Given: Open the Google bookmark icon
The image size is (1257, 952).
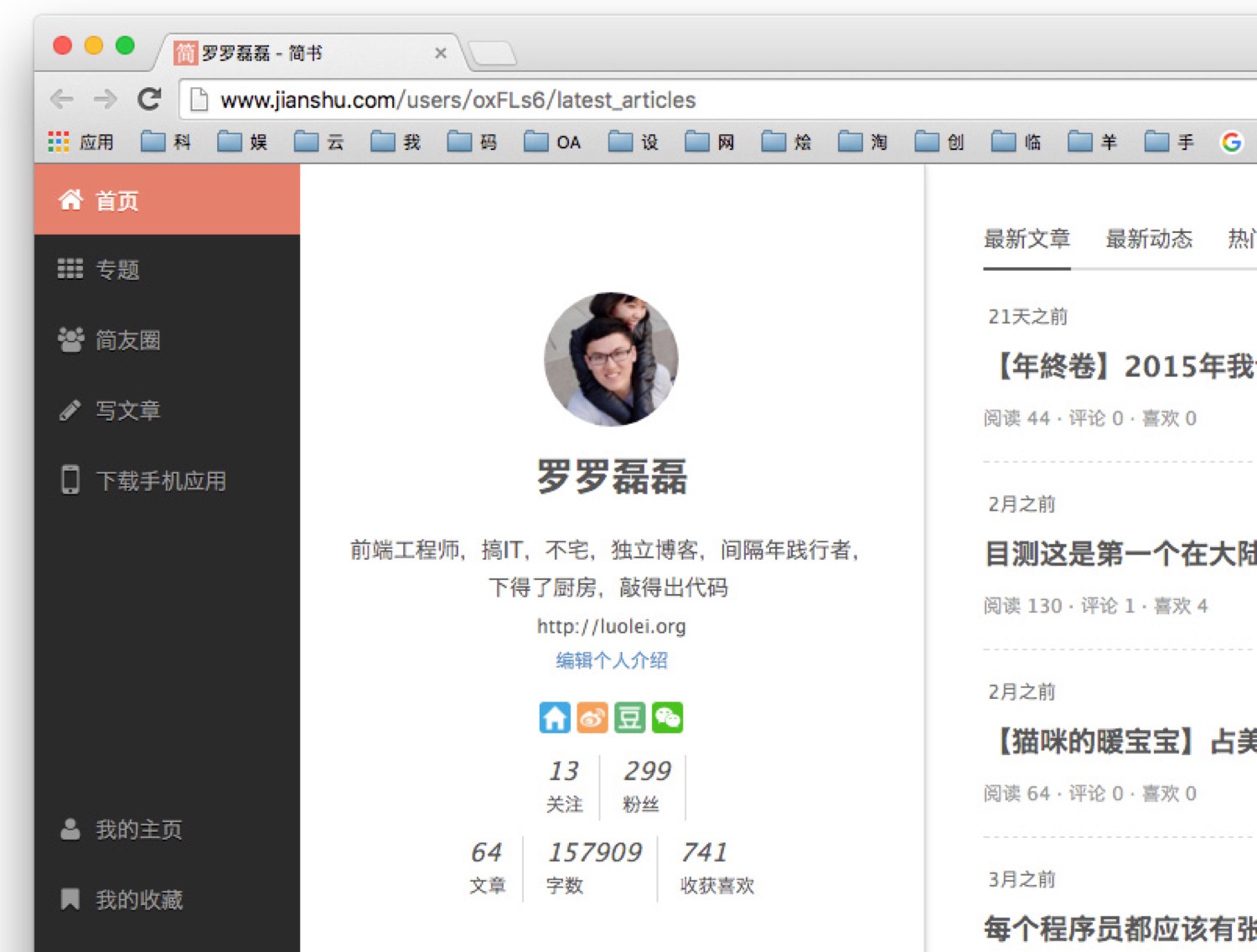Looking at the screenshot, I should (x=1231, y=142).
